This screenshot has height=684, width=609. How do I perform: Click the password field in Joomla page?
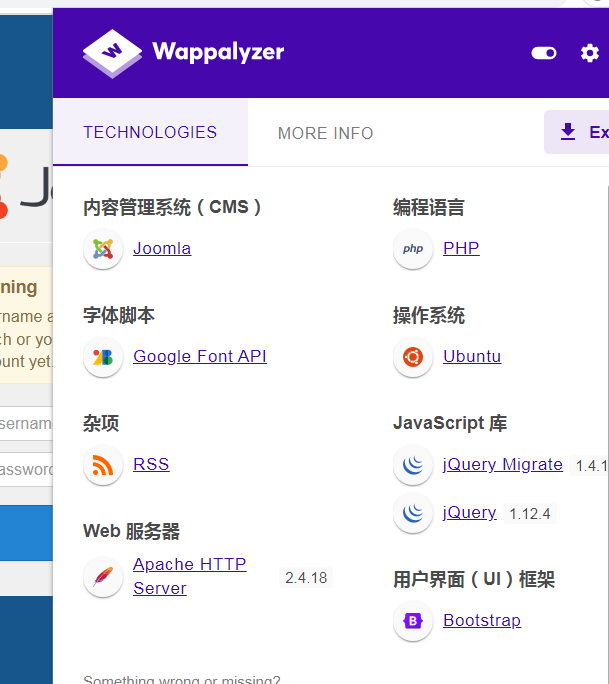pyautogui.click(x=26, y=469)
